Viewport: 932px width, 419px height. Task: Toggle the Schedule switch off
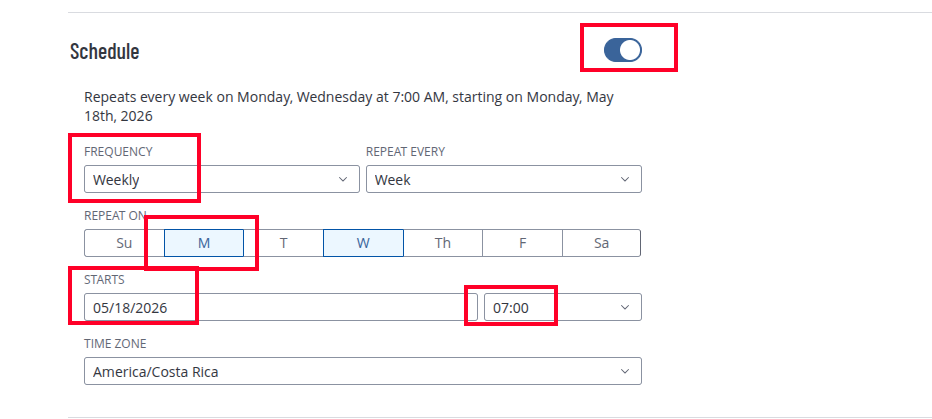[622, 50]
